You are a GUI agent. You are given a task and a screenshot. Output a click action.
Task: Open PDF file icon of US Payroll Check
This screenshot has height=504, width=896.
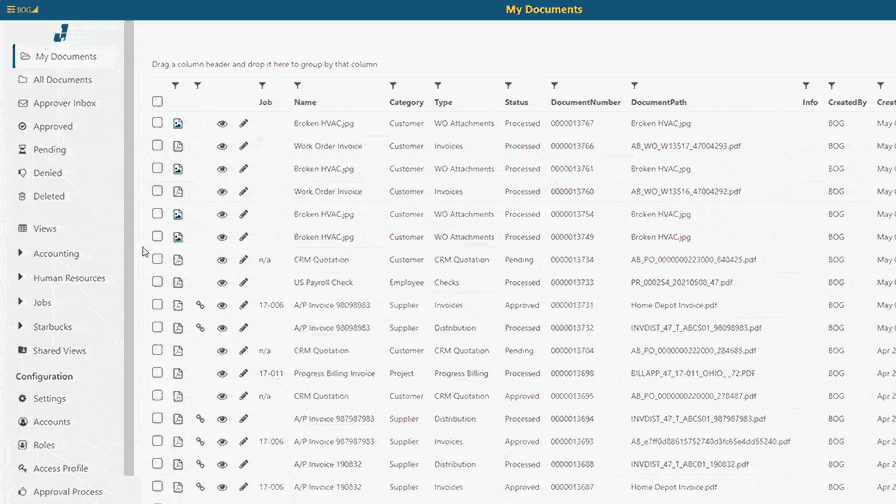pos(178,282)
